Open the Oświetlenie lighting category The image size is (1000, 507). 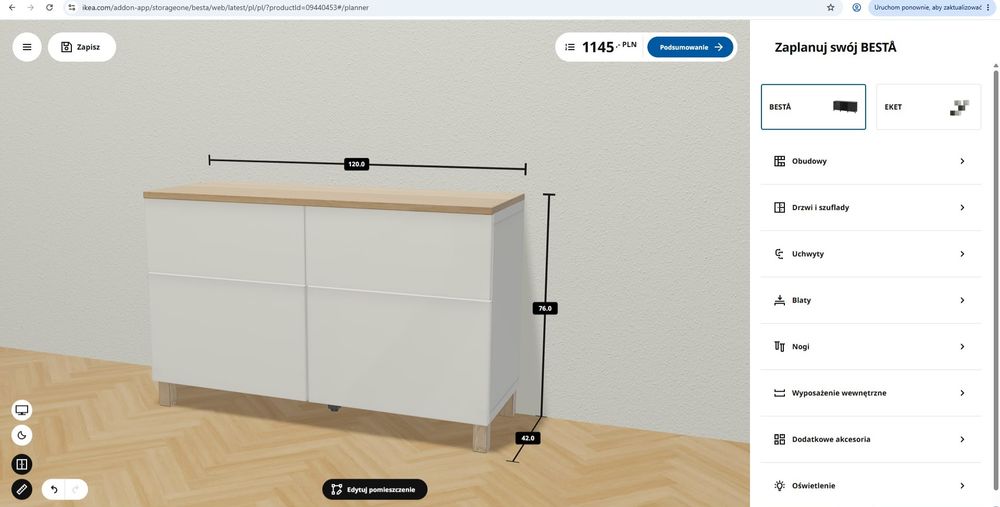[871, 486]
